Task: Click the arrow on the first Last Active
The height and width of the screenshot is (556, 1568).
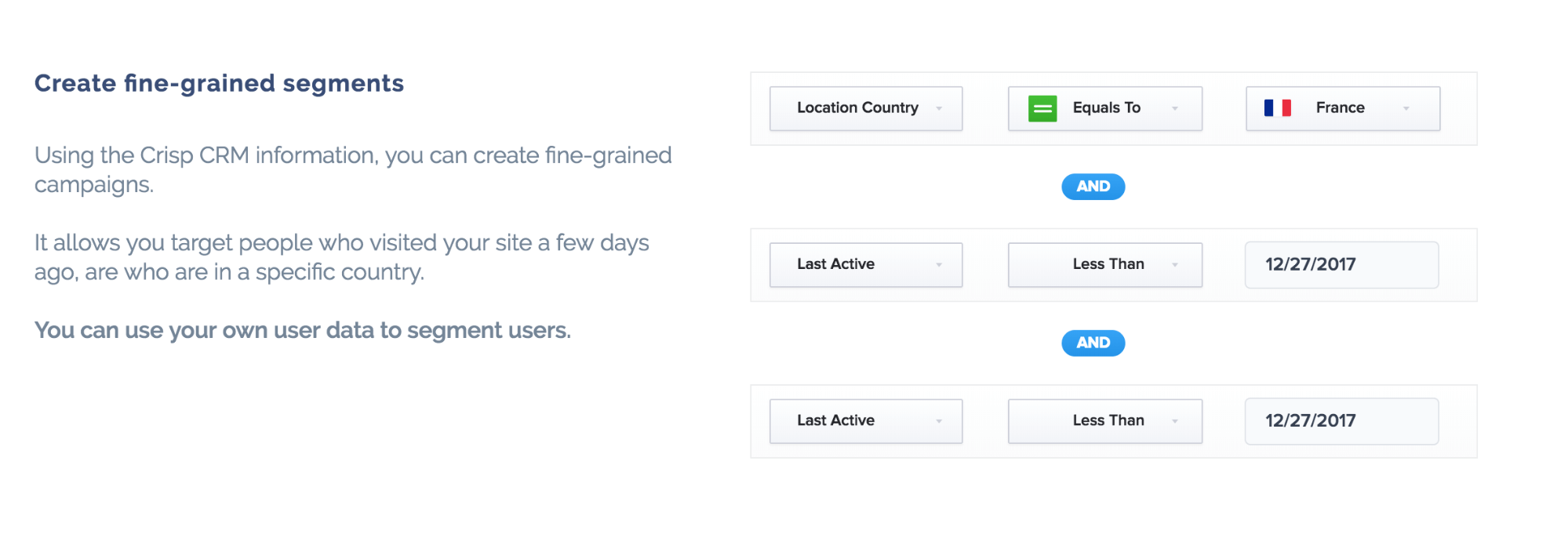Action: tap(939, 264)
